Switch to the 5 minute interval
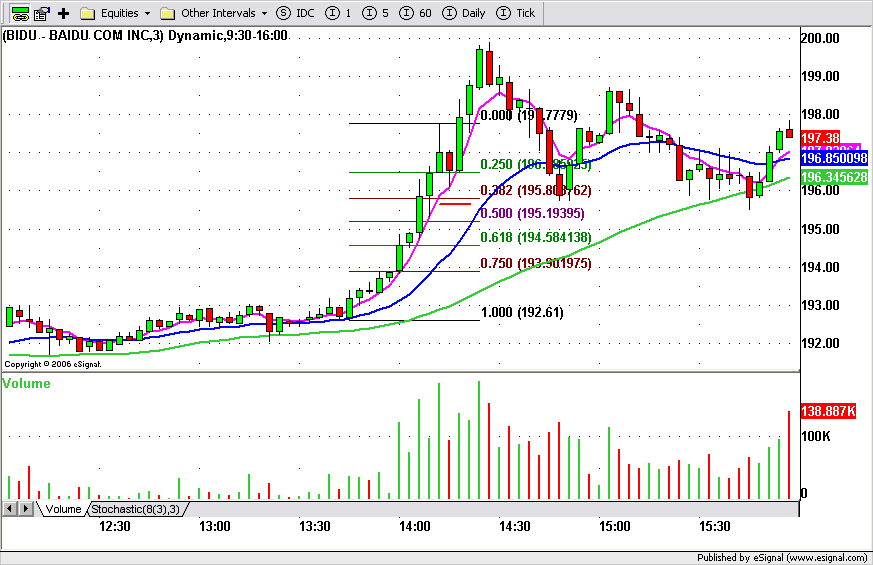The width and height of the screenshot is (873, 565). [375, 13]
